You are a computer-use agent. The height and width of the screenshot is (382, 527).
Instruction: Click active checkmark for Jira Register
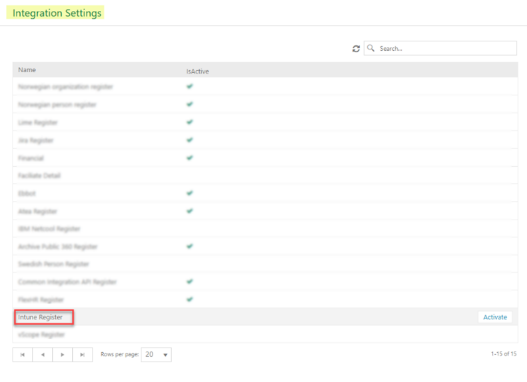(190, 140)
